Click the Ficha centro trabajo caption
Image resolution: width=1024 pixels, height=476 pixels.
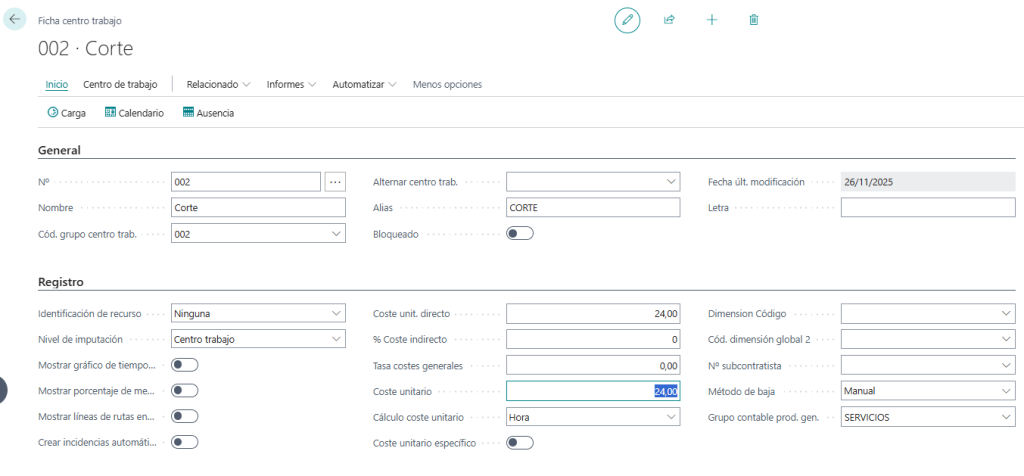click(x=80, y=20)
